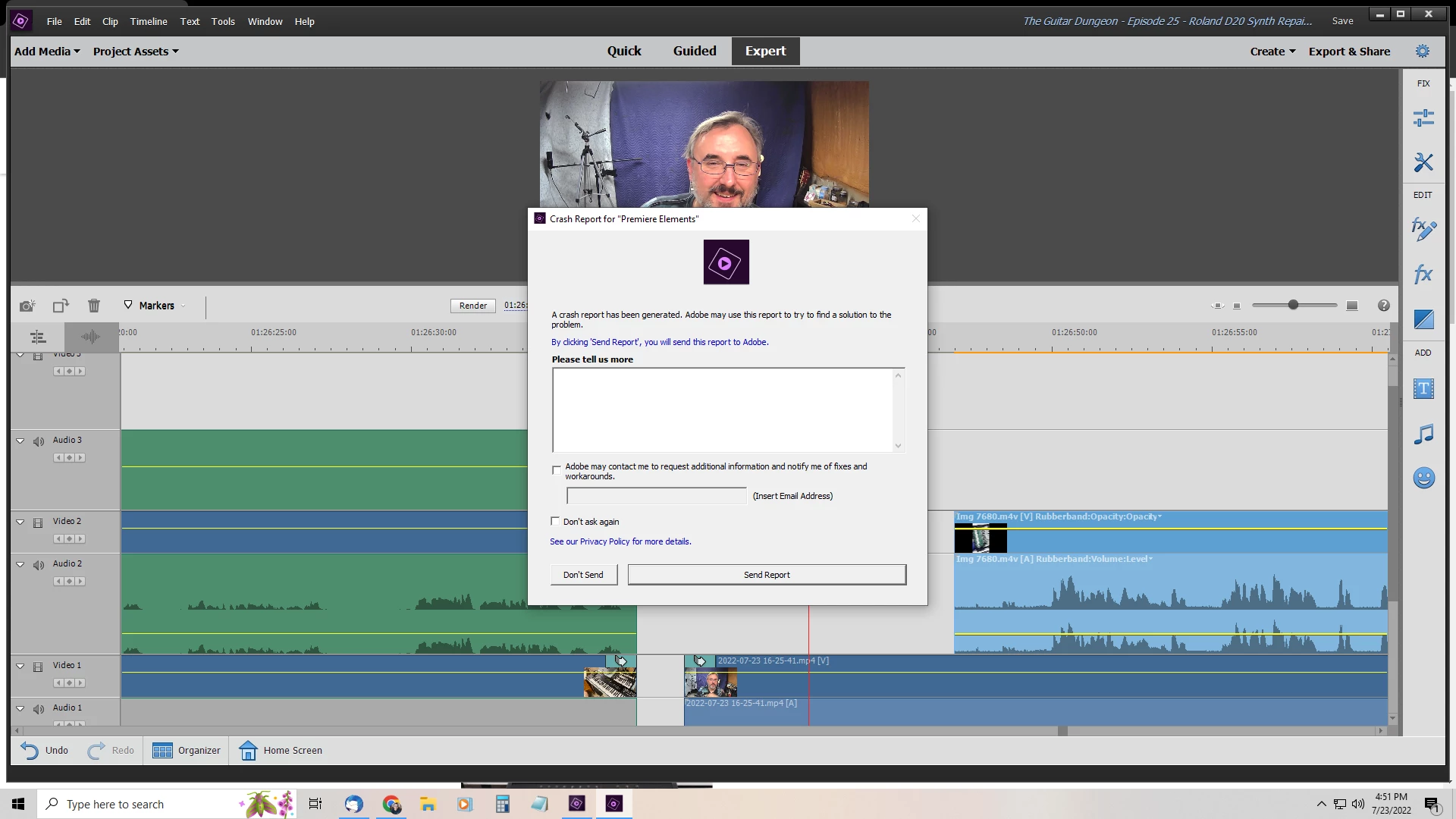Switch to the Guided tab
The image size is (1456, 819).
694,51
